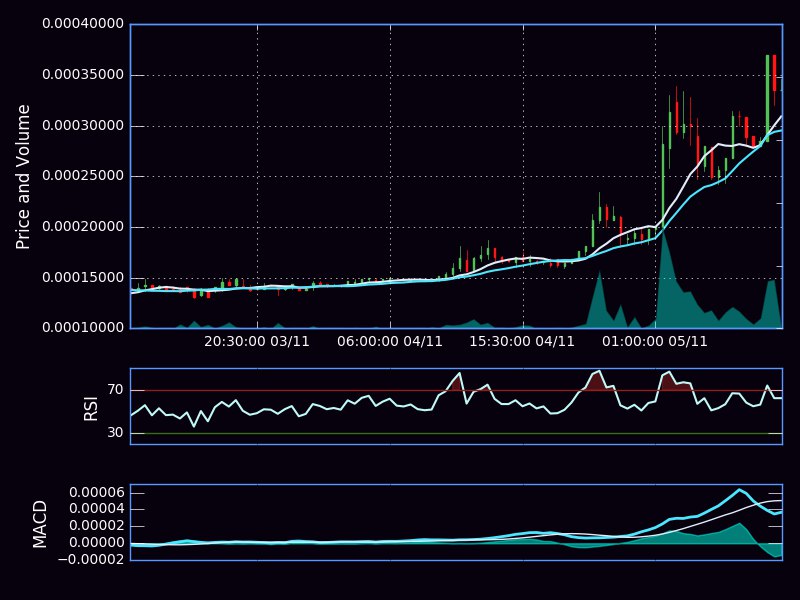Click the 'Price and Volume' axis title

point(23,177)
